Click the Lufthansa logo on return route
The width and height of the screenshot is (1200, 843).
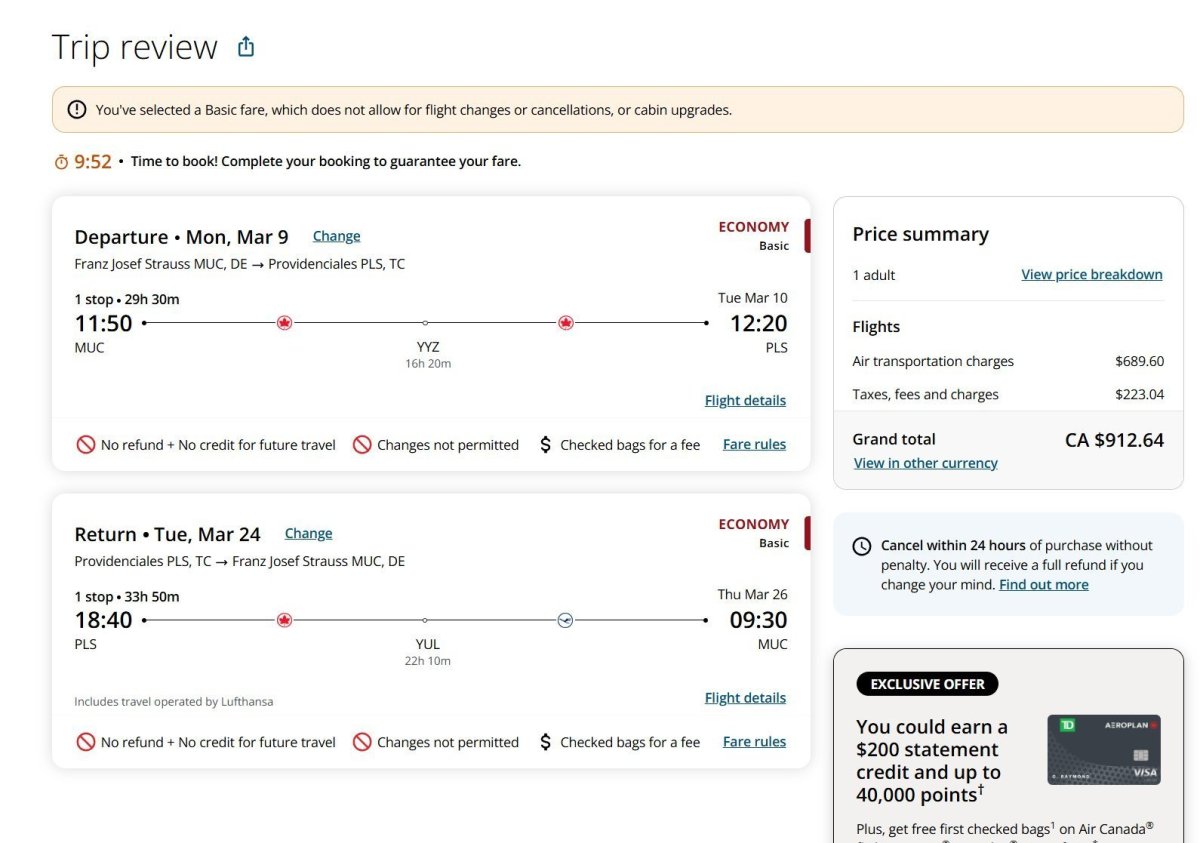(x=565, y=620)
